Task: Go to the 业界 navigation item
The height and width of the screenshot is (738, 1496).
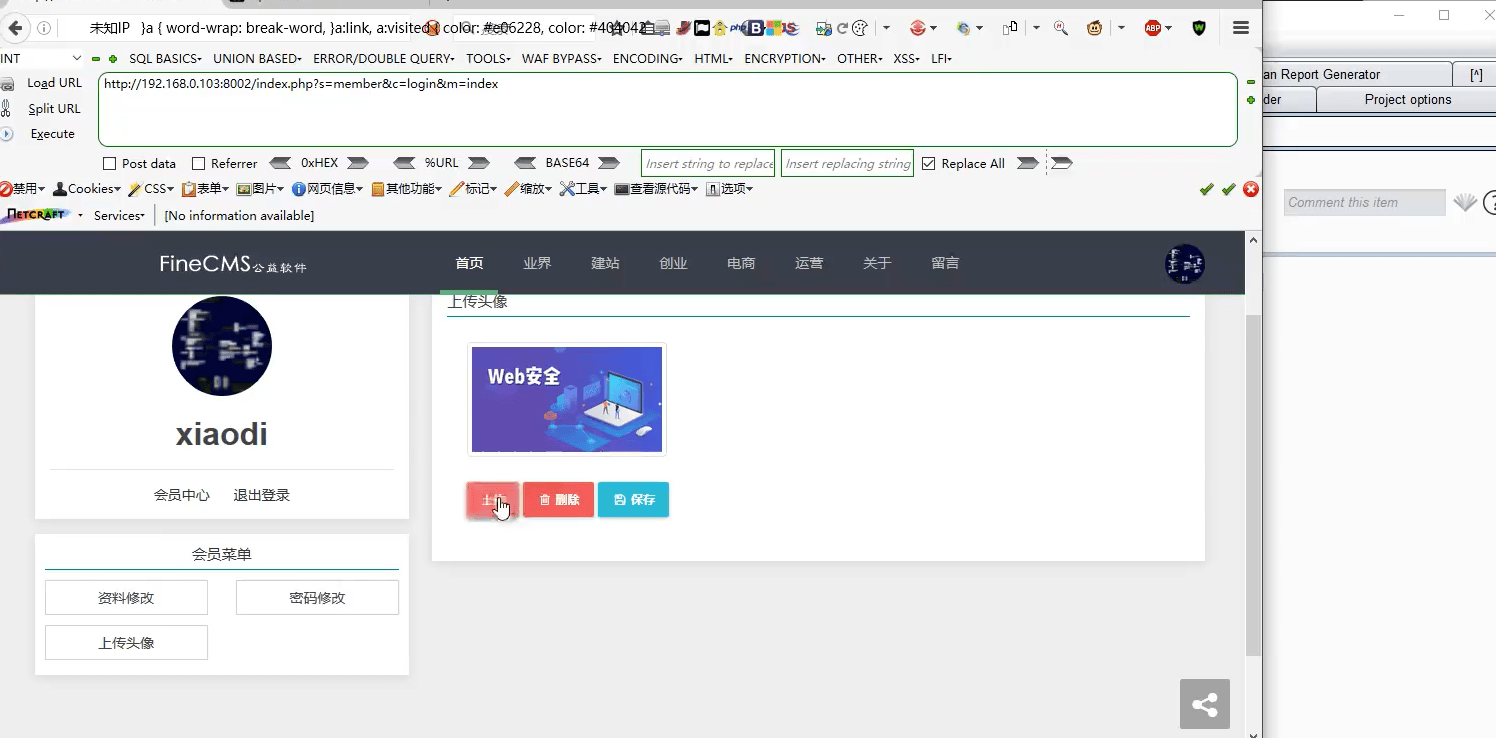Action: pos(537,263)
